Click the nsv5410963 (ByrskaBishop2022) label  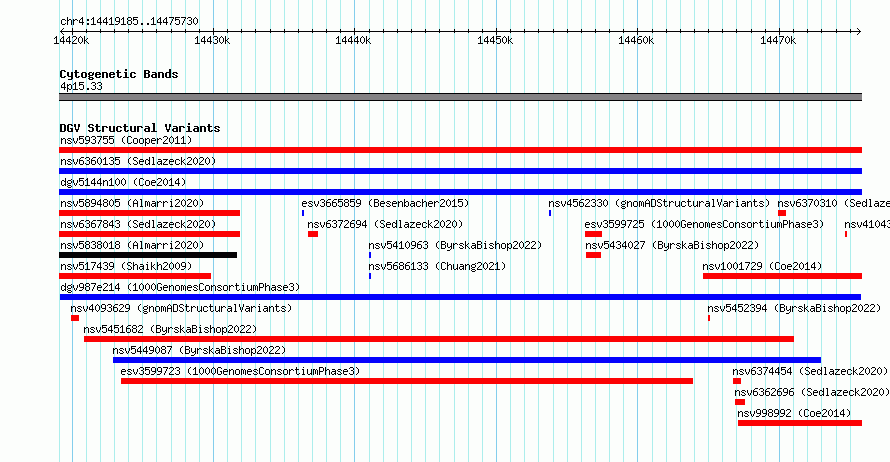click(455, 245)
